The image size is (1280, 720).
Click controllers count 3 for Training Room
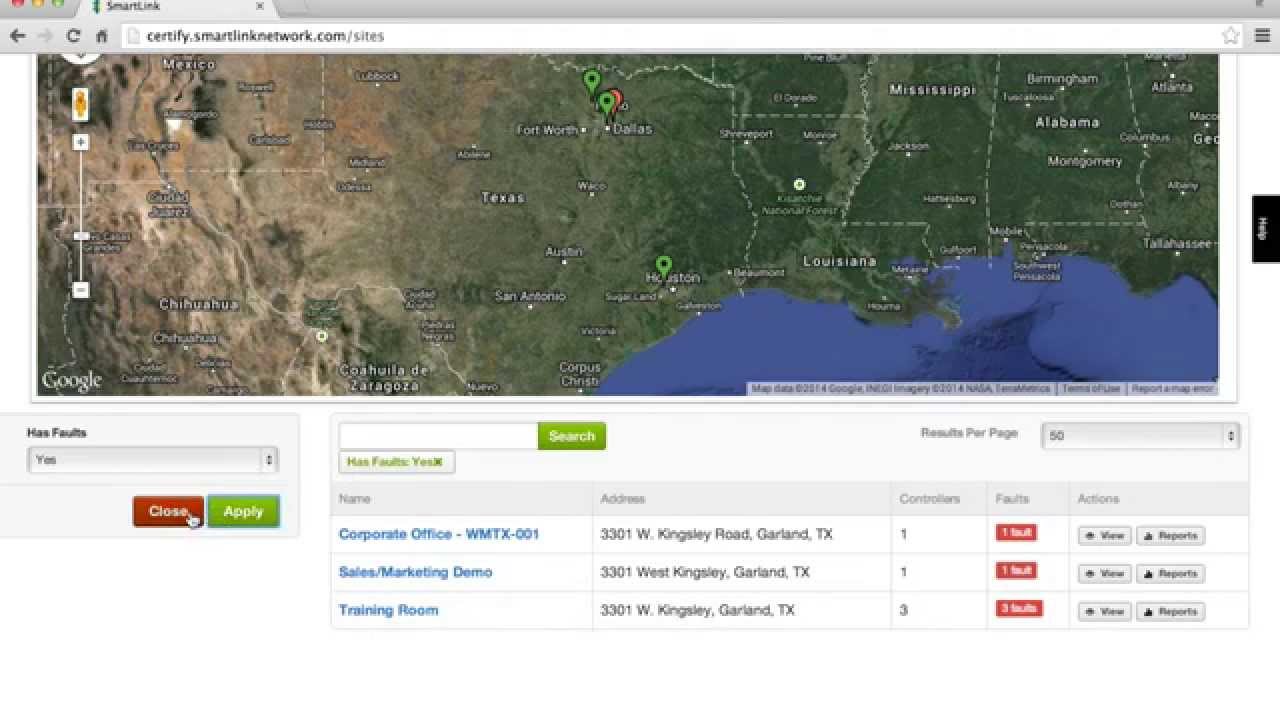click(x=903, y=610)
